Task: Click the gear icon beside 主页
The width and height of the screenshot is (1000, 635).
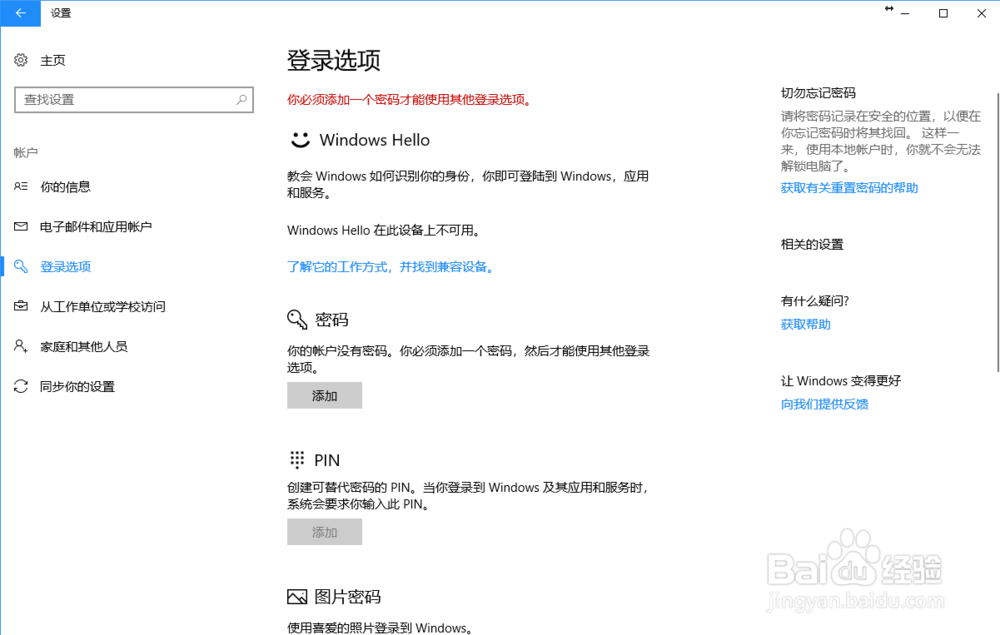Action: (x=21, y=60)
